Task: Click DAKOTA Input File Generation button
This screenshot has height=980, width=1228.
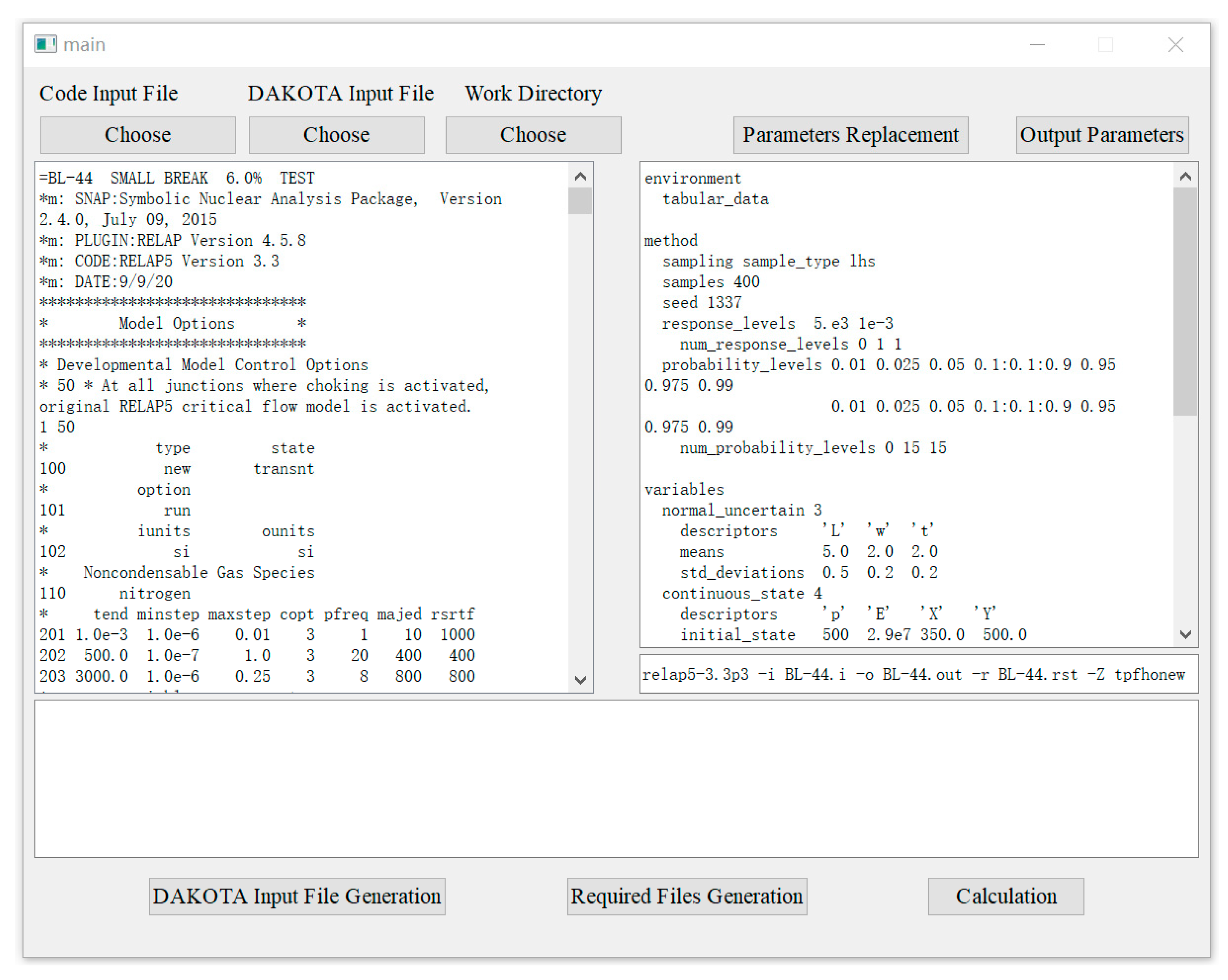Action: point(297,896)
